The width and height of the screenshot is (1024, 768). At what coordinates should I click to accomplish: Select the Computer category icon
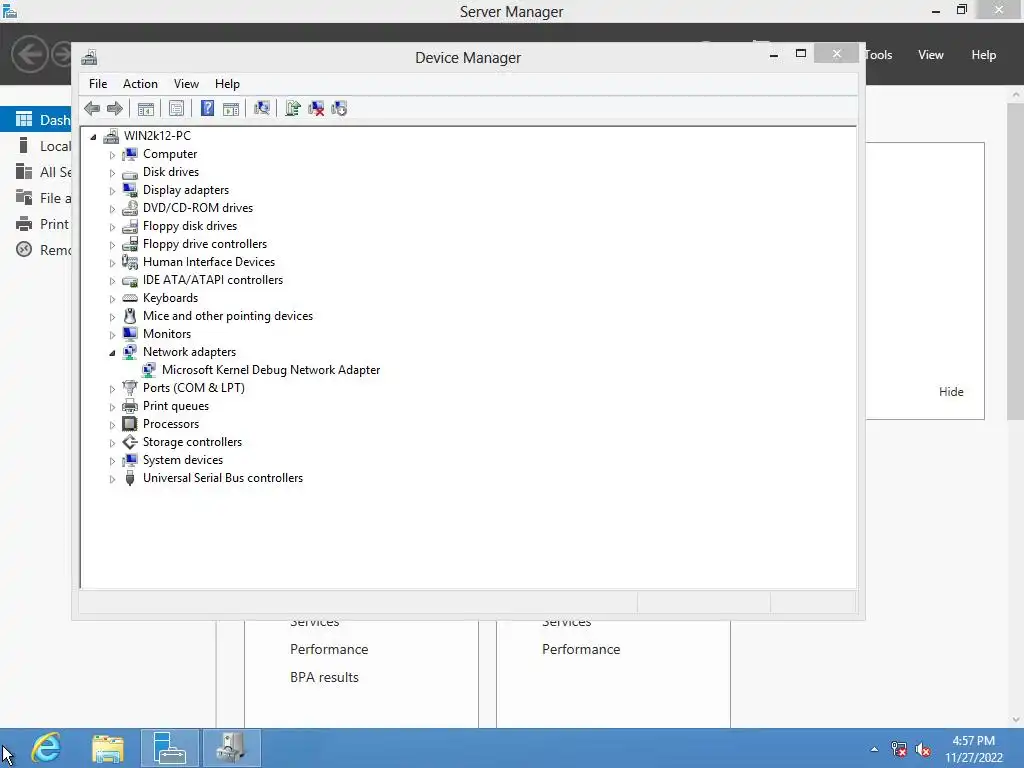[x=130, y=154]
